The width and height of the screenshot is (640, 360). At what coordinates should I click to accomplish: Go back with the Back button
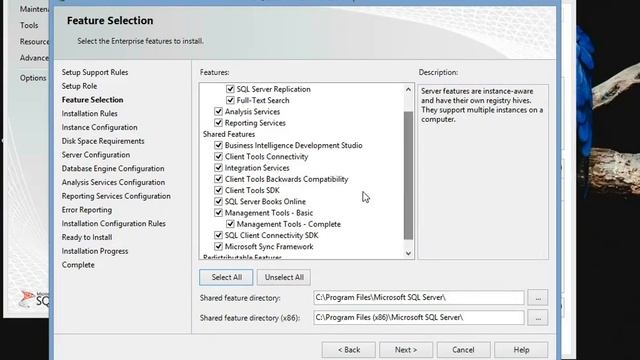click(x=349, y=350)
